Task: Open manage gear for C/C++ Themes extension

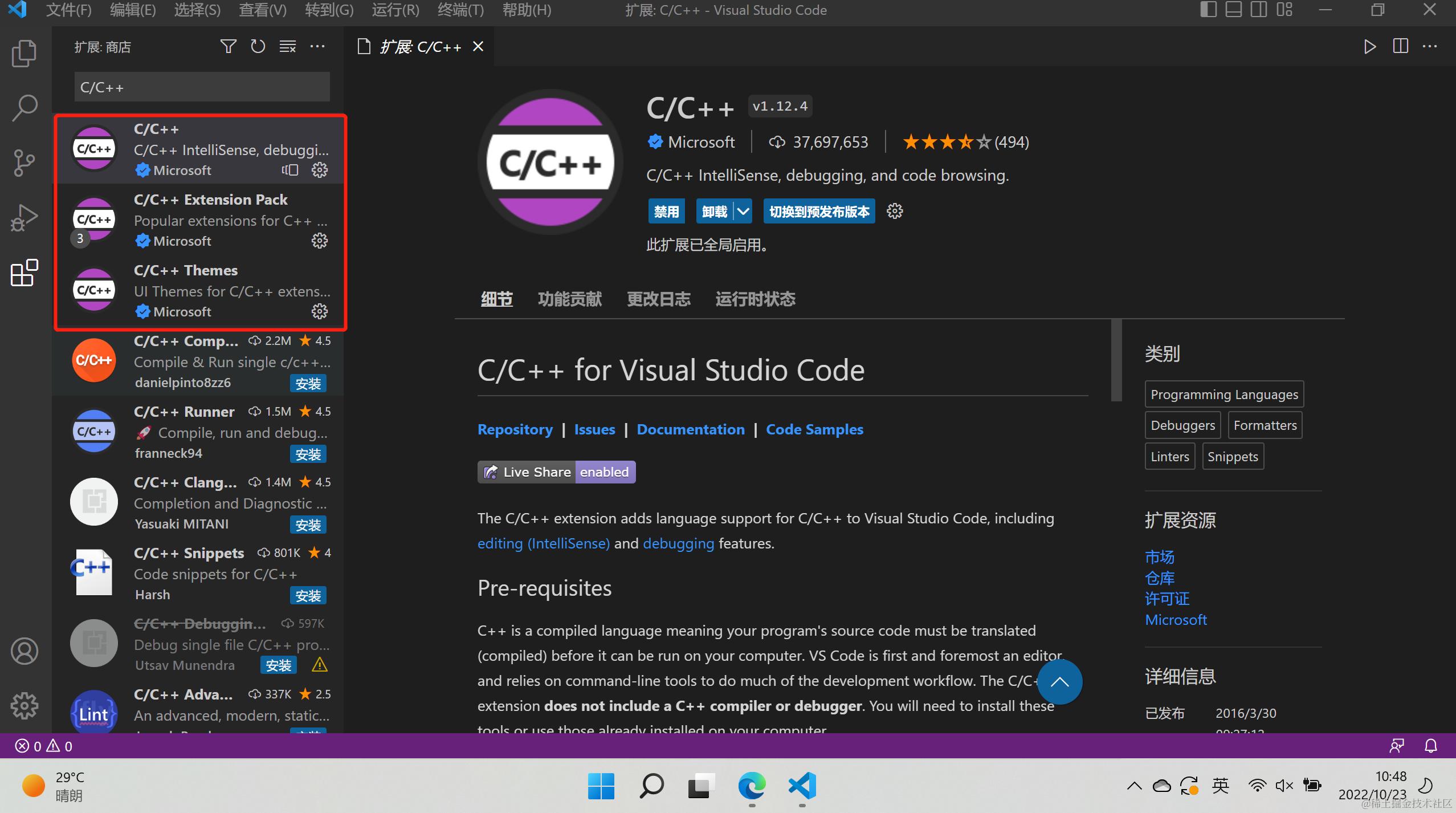Action: click(319, 311)
